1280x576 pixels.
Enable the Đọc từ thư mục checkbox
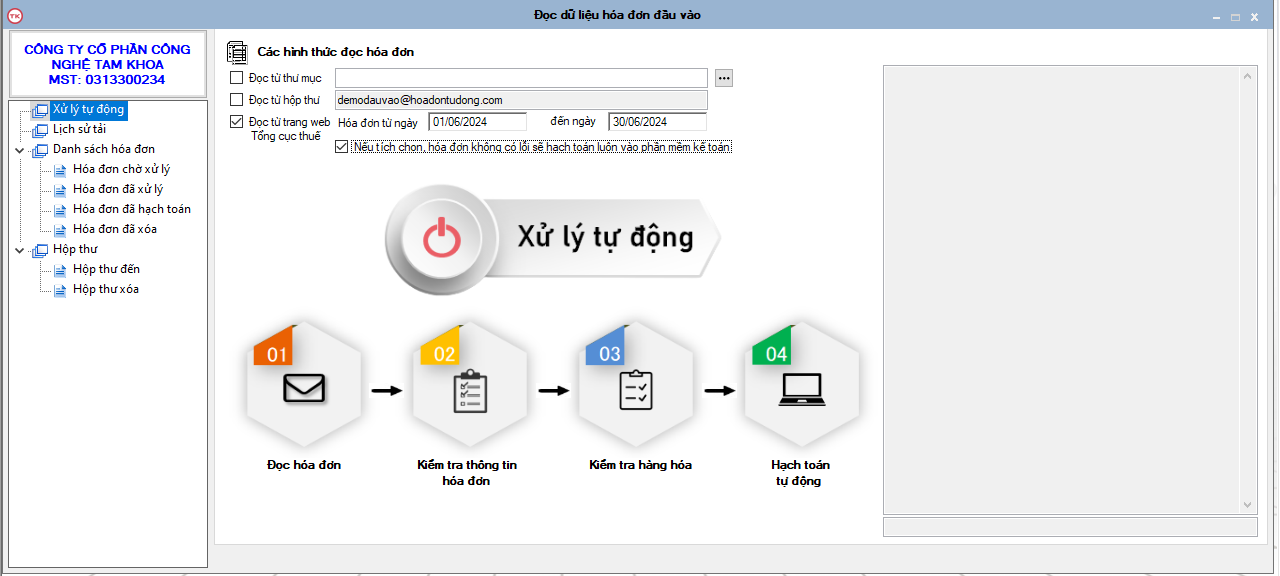pyautogui.click(x=237, y=77)
